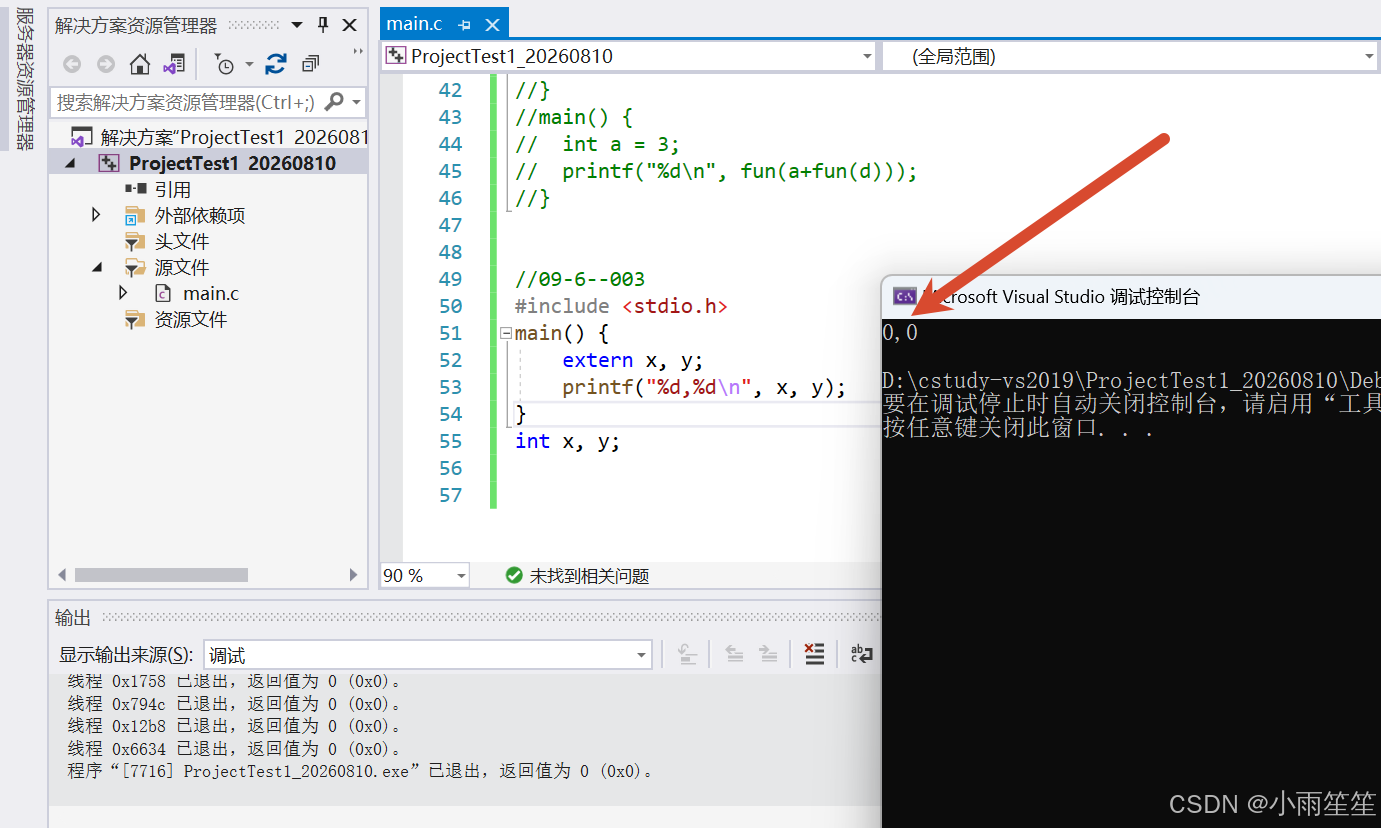Click the Back arrow in Solution Explorer toolbar
The height and width of the screenshot is (828, 1381).
(x=72, y=64)
